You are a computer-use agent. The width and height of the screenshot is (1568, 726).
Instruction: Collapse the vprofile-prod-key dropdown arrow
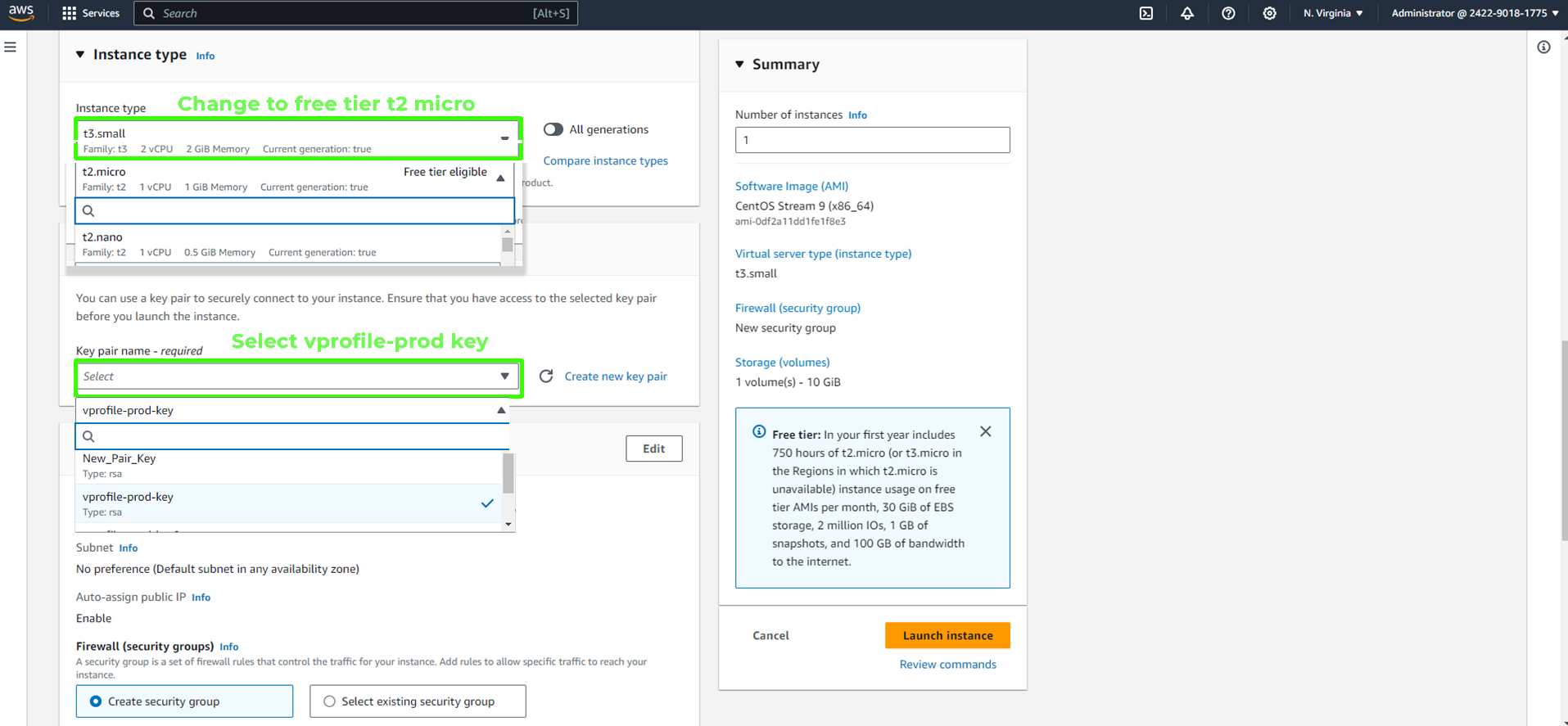click(x=501, y=410)
